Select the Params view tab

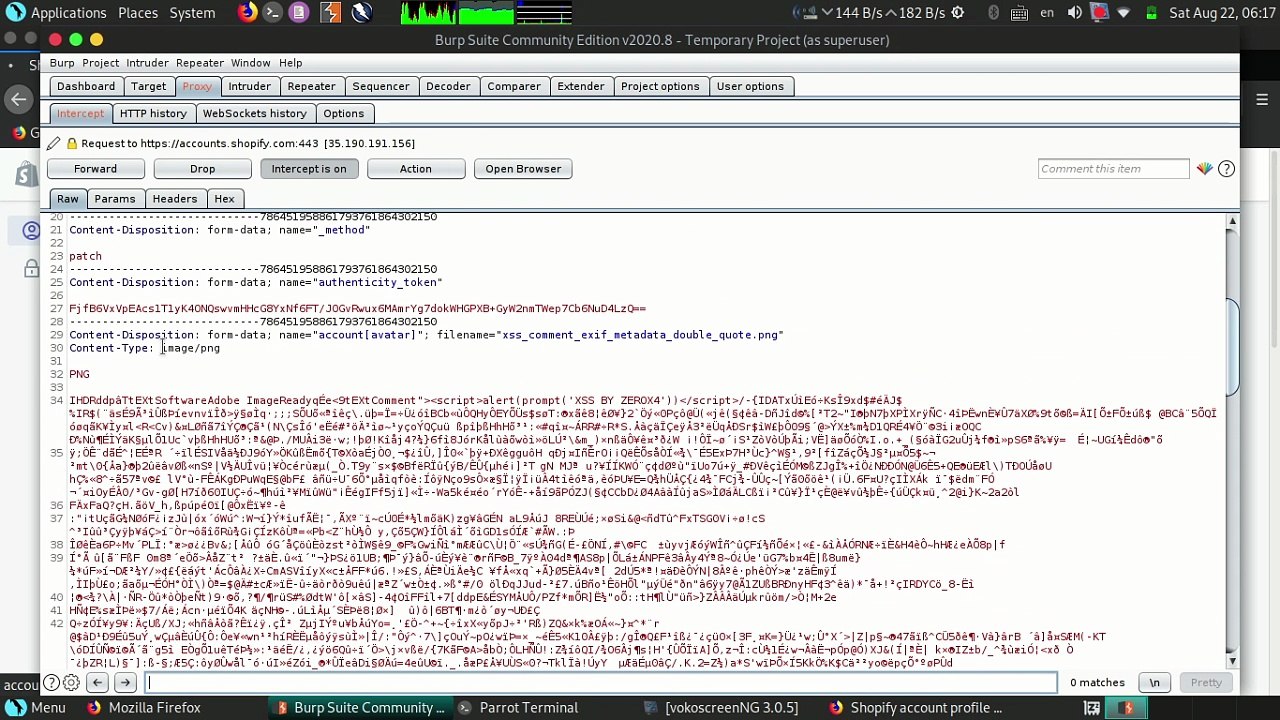115,199
